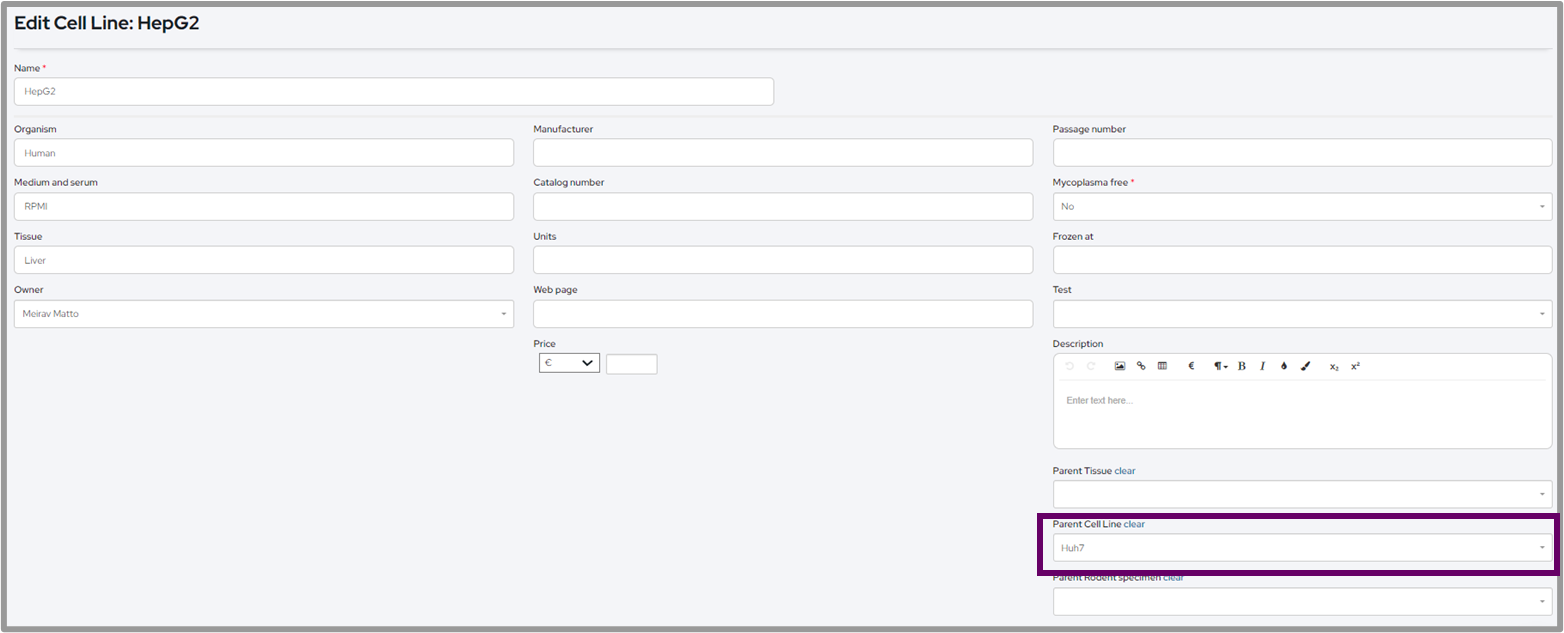Apply subscript formatting in the editor

click(1334, 367)
